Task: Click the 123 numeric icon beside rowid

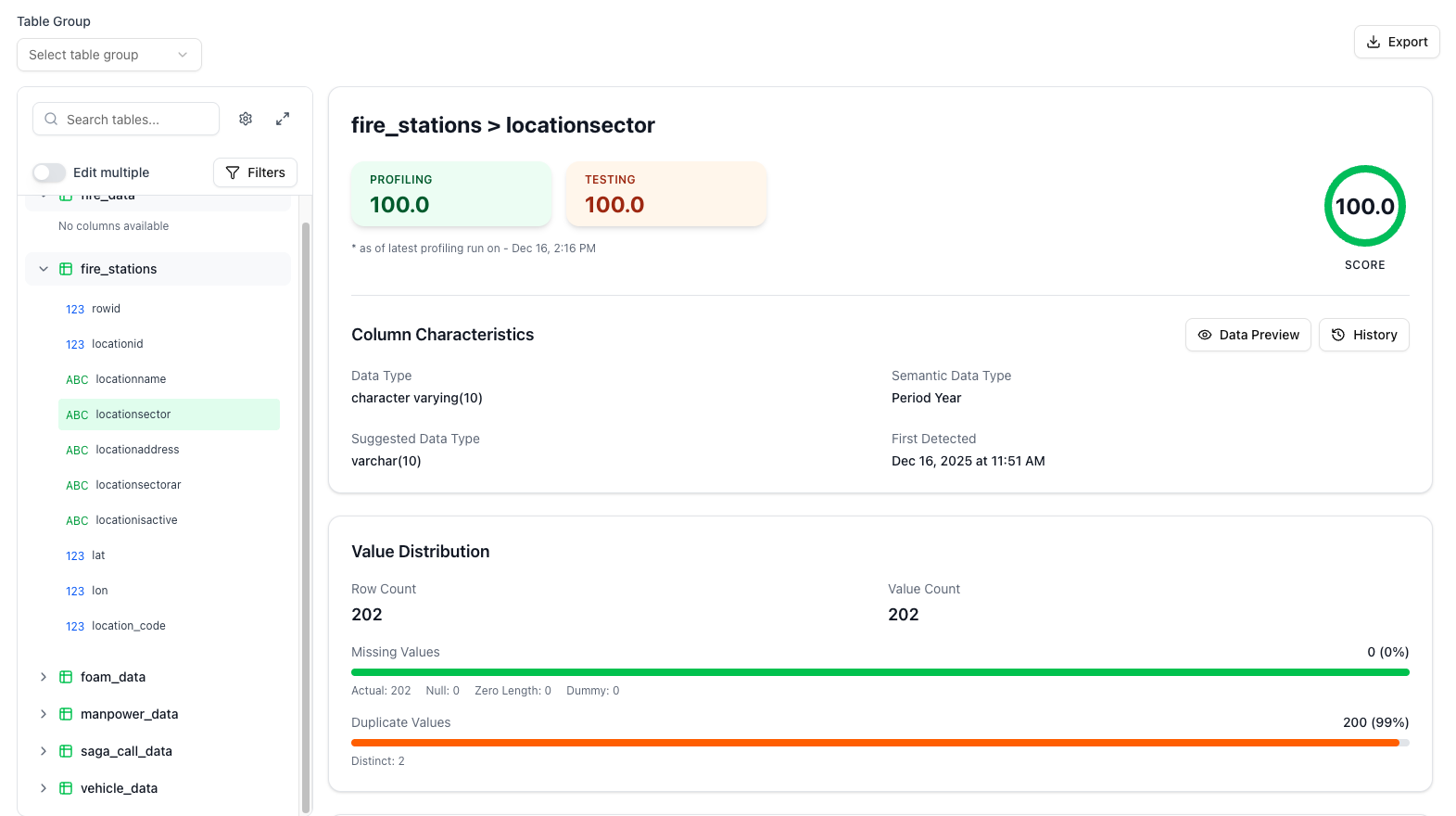Action: [75, 309]
